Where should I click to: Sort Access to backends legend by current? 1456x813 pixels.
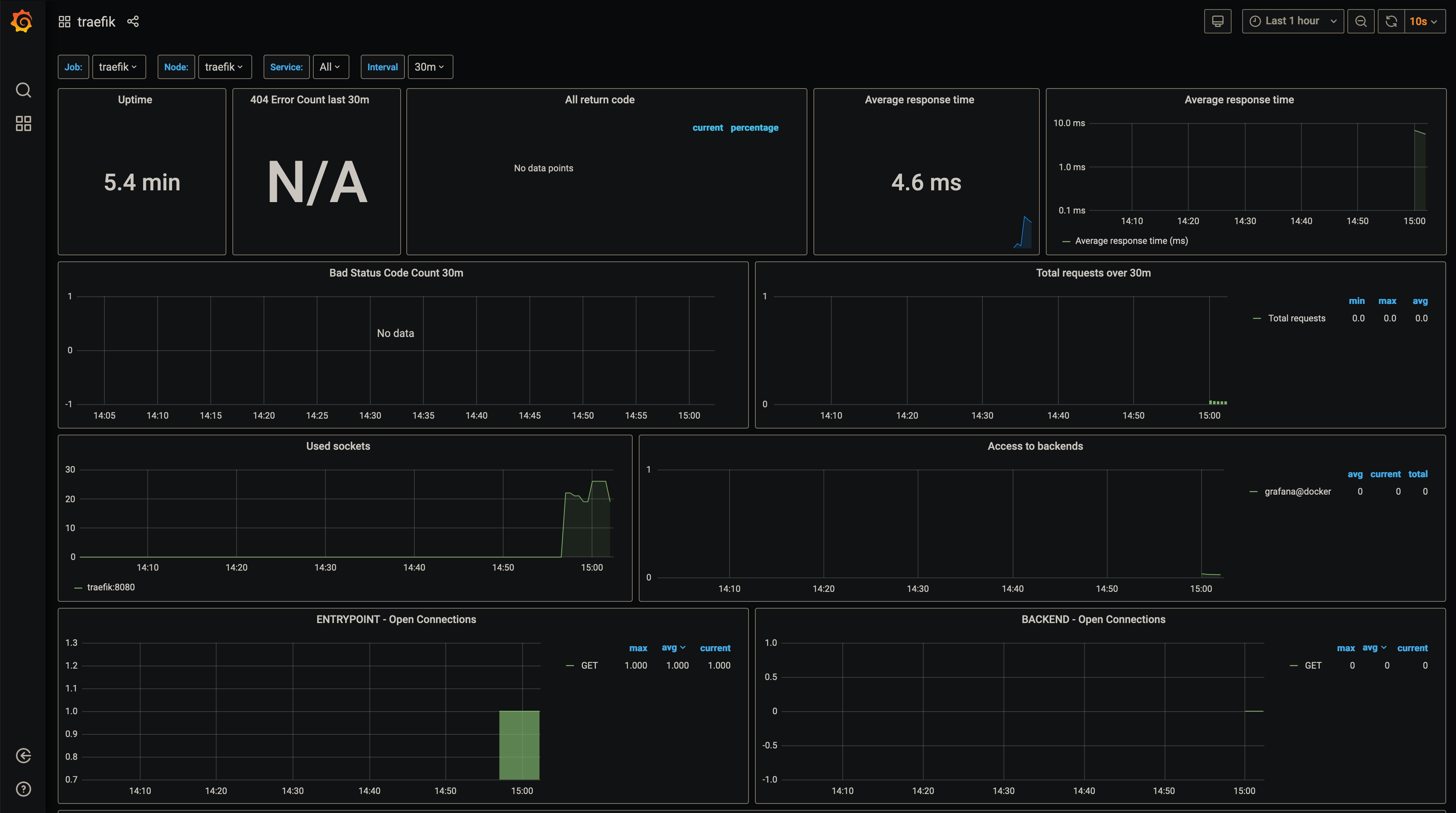(1385, 475)
